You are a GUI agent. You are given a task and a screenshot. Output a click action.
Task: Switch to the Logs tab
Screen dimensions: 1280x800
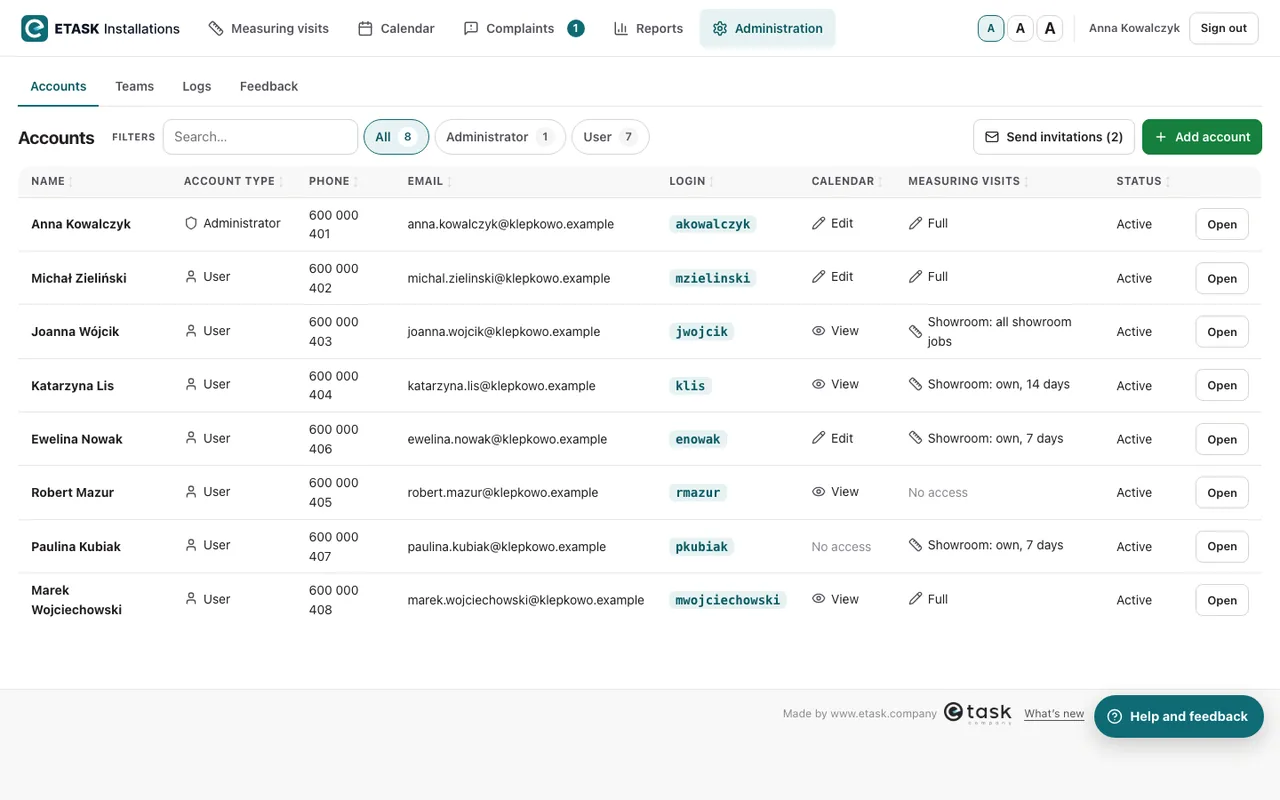click(197, 86)
